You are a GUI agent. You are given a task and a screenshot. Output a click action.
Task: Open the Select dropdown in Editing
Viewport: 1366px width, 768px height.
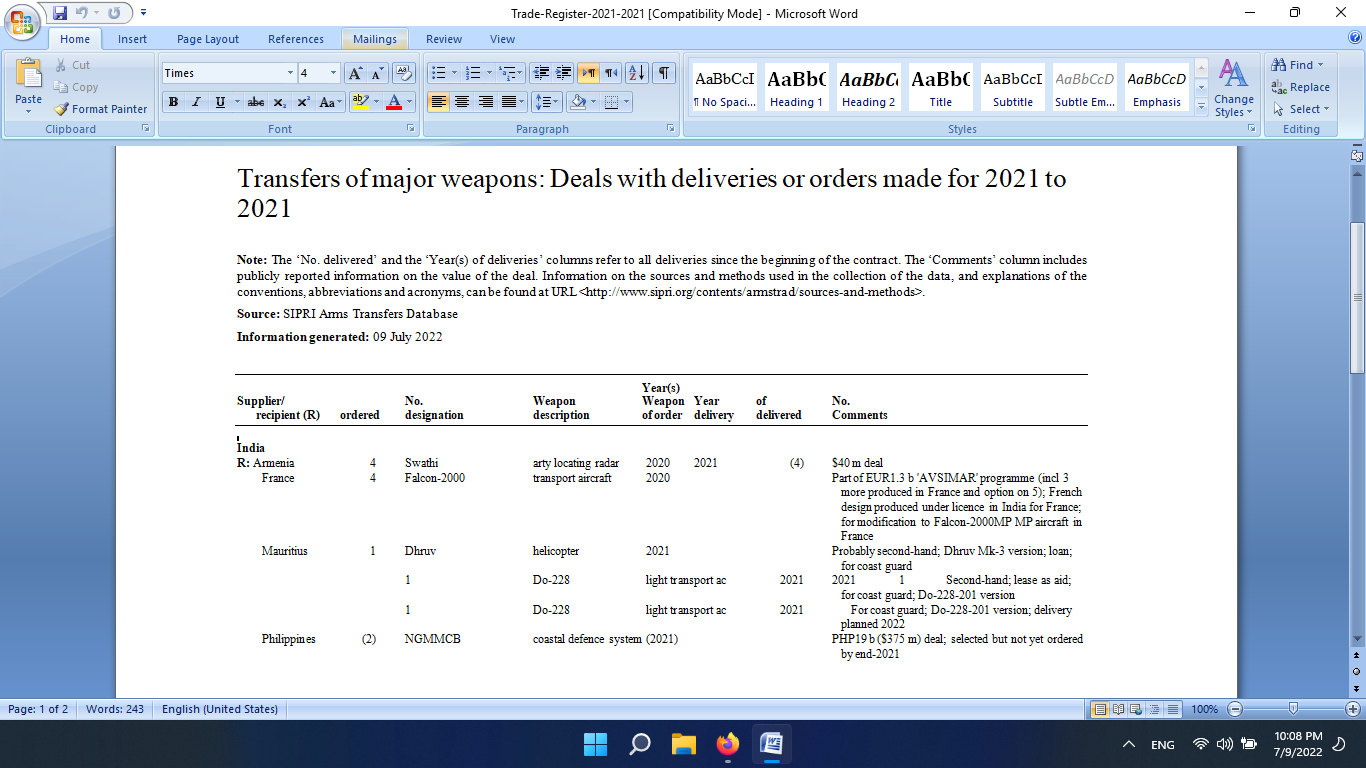click(x=1301, y=109)
